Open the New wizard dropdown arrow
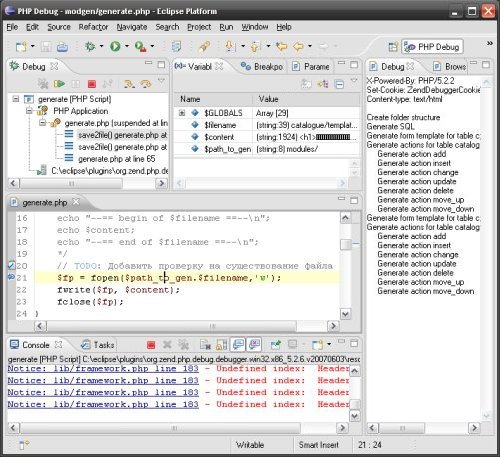This screenshot has height=457, width=500. click(x=32, y=46)
